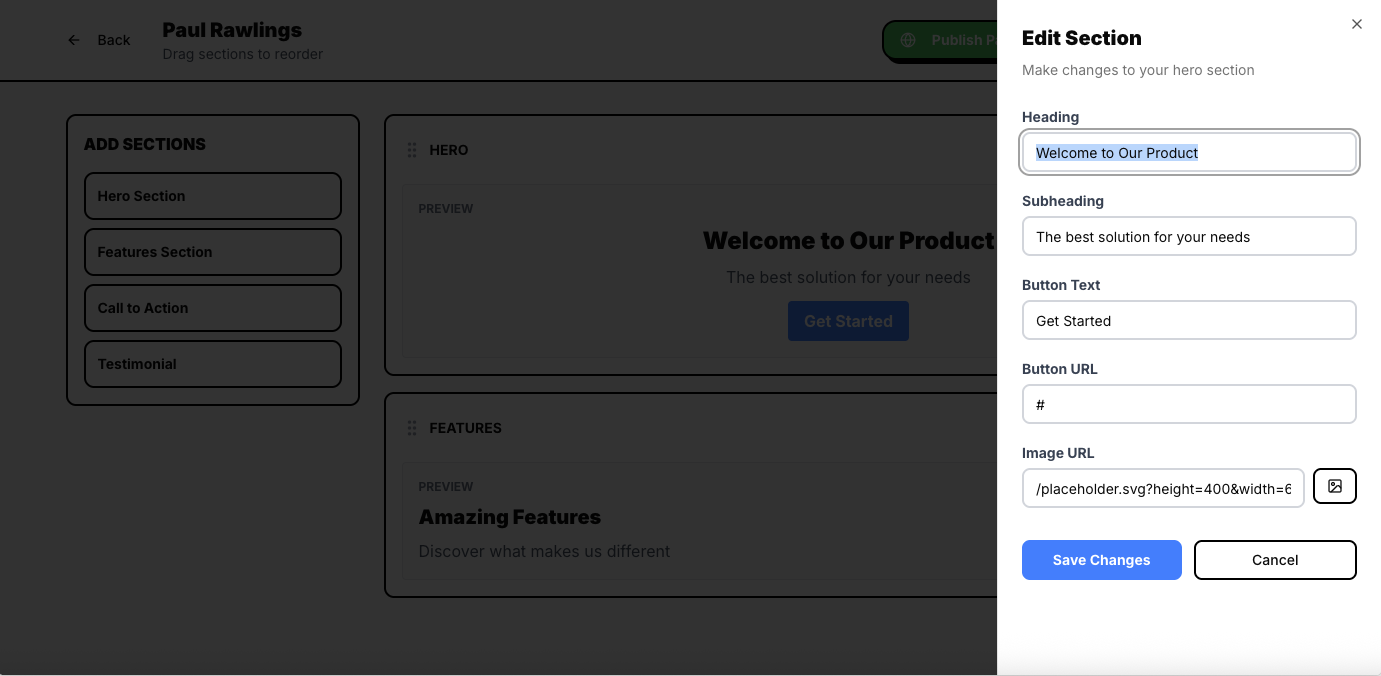Add a Features Section

point(212,252)
